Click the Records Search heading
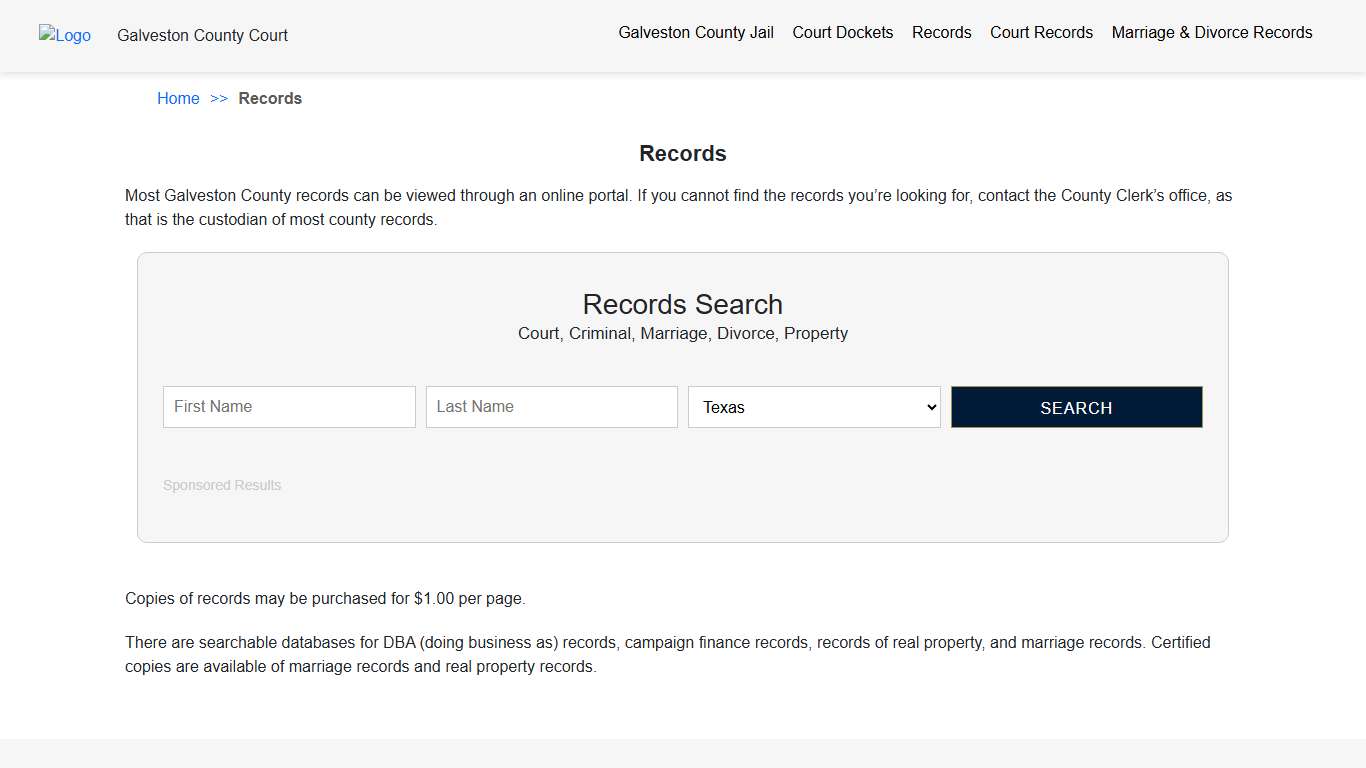Screen dimensions: 1366x768 pyautogui.click(x=682, y=304)
